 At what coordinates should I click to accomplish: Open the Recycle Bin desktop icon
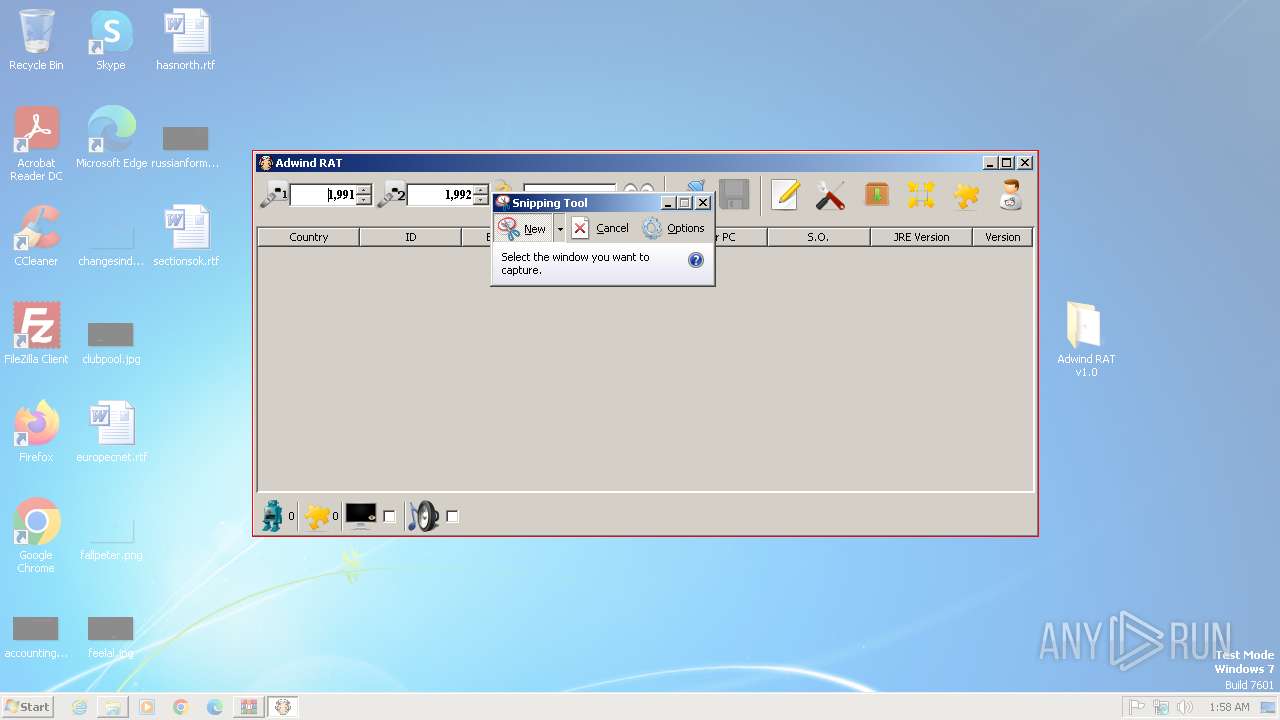36,40
